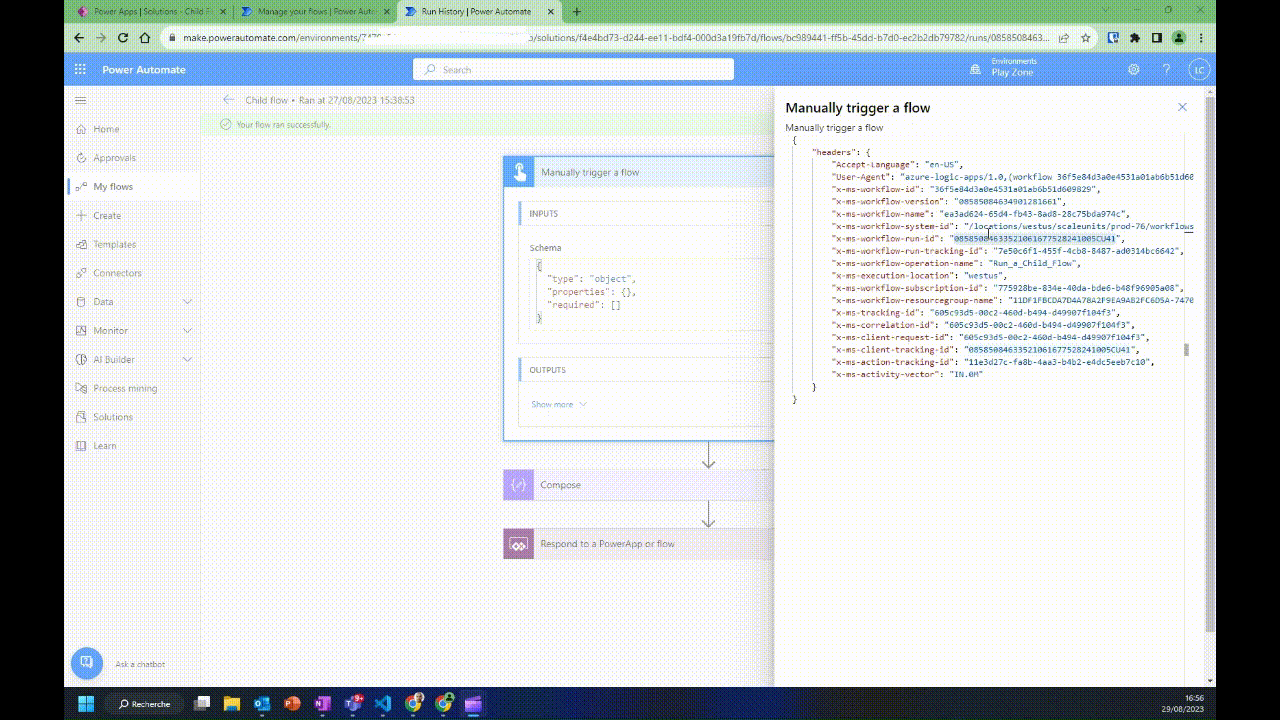Screen dimensions: 1280x720
Task: Select the Manually trigger a flow card header
Action: pyautogui.click(x=639, y=172)
